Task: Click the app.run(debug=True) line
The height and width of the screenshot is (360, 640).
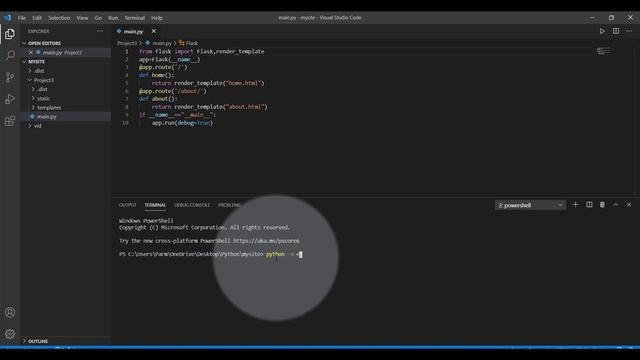Action: click(x=182, y=122)
